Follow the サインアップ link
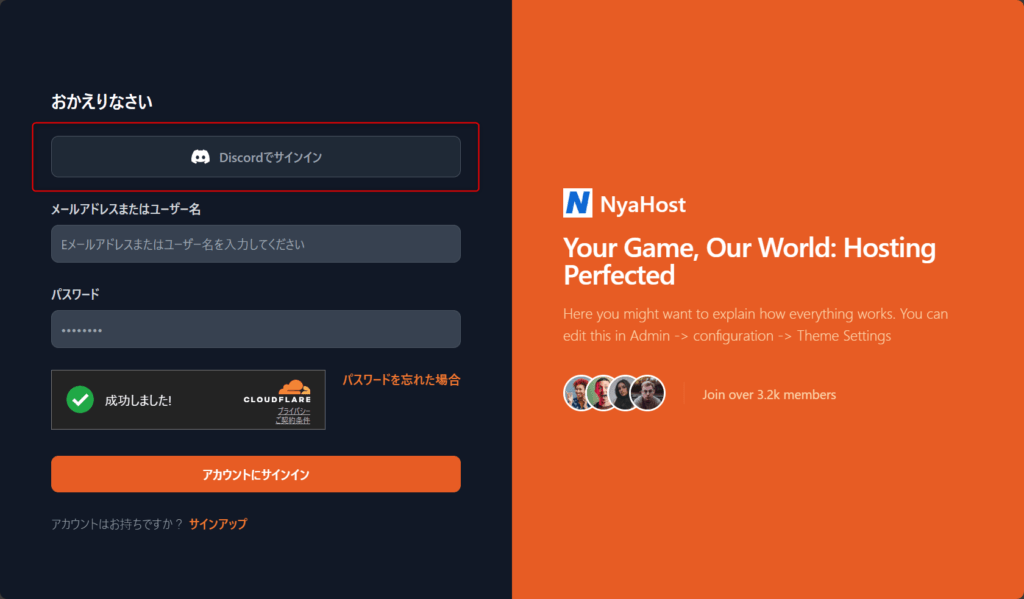Screen dimensions: 1024x599 point(218,524)
